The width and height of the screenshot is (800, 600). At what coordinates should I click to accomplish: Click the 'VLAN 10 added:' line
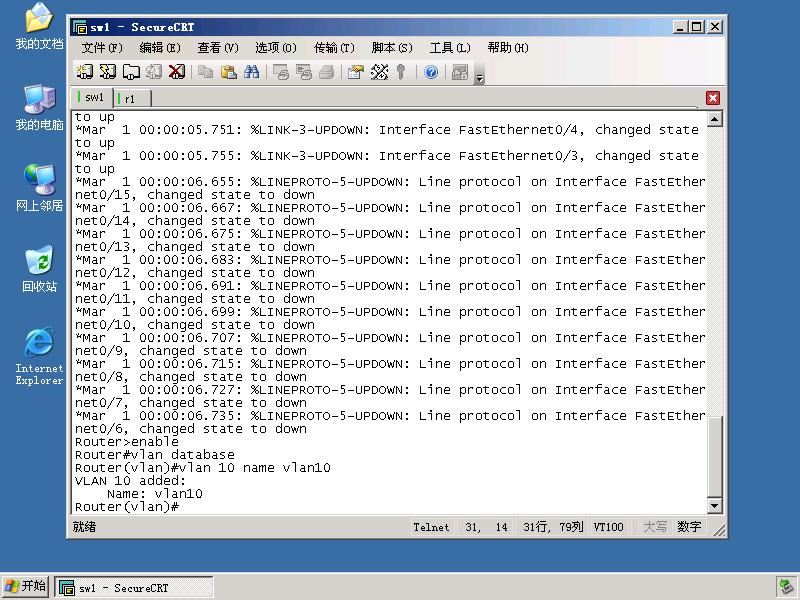tap(130, 481)
